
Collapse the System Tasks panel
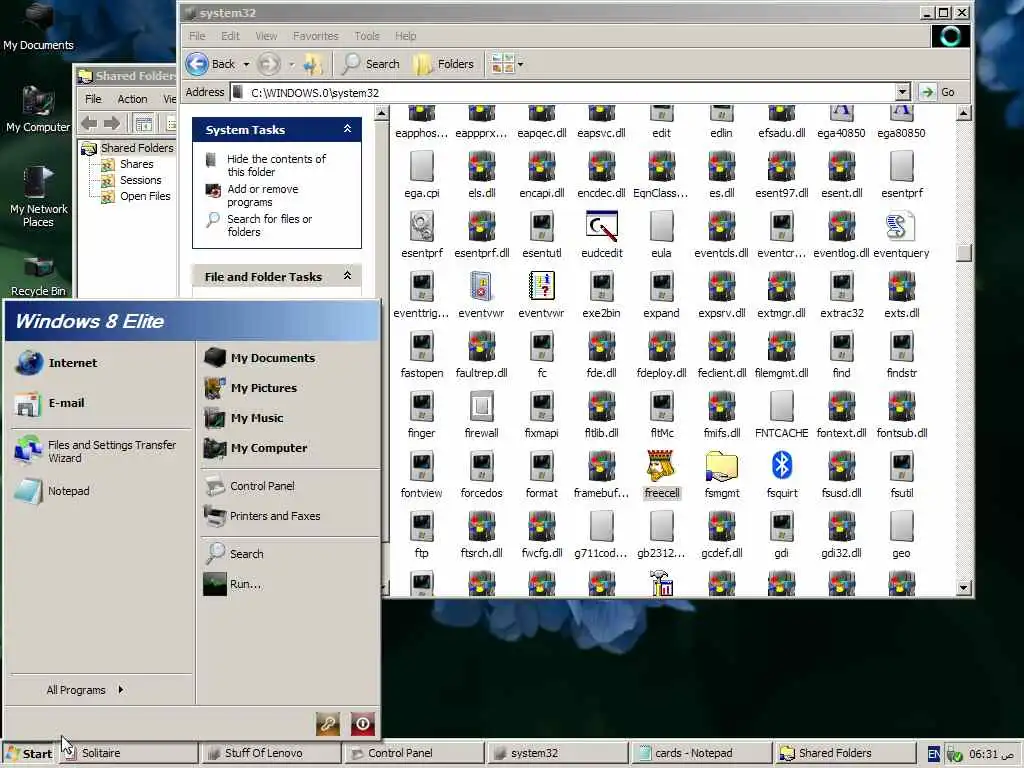347,129
